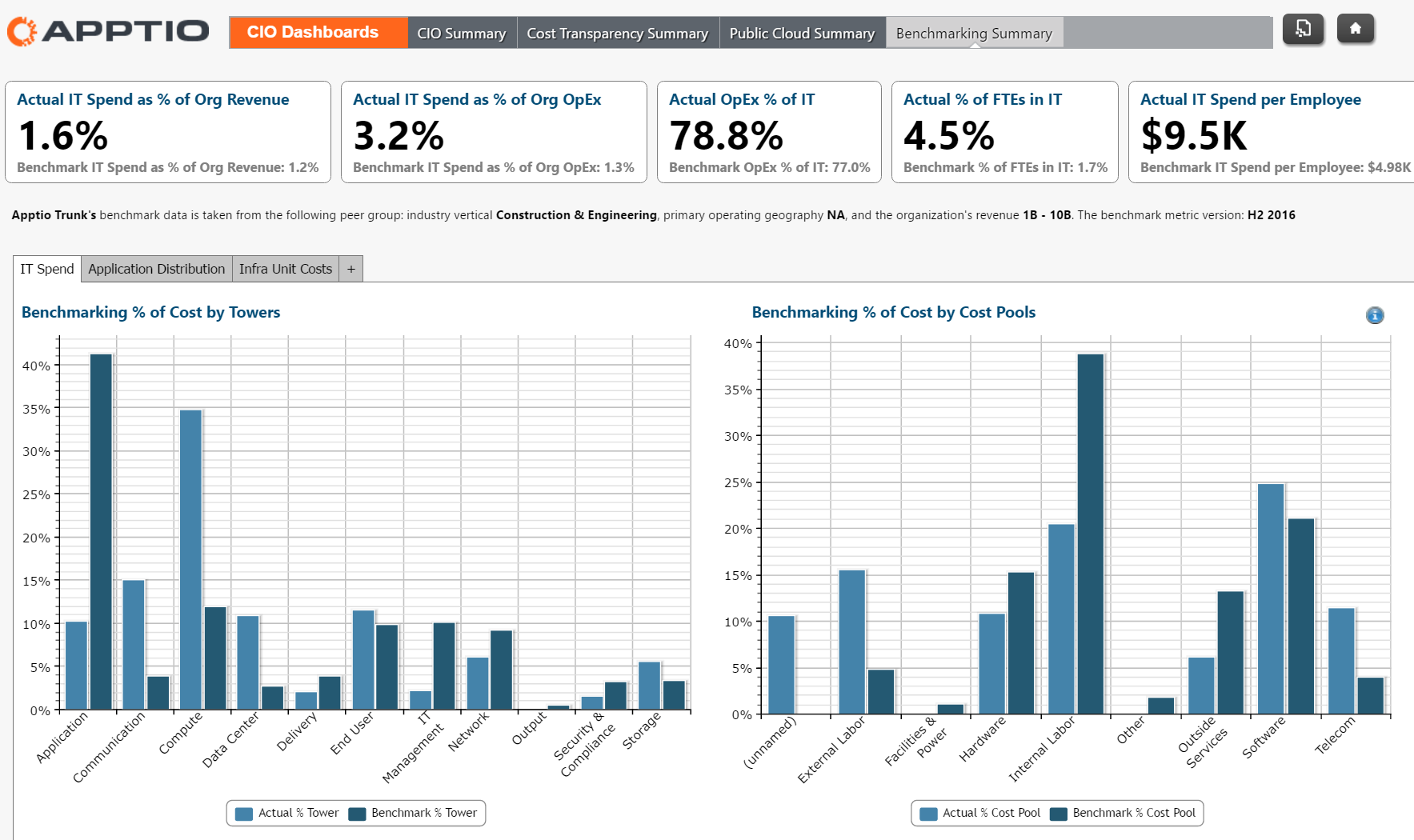The height and width of the screenshot is (840, 1414).
Task: Click the Application benchmark tower bar
Action: coord(101,531)
